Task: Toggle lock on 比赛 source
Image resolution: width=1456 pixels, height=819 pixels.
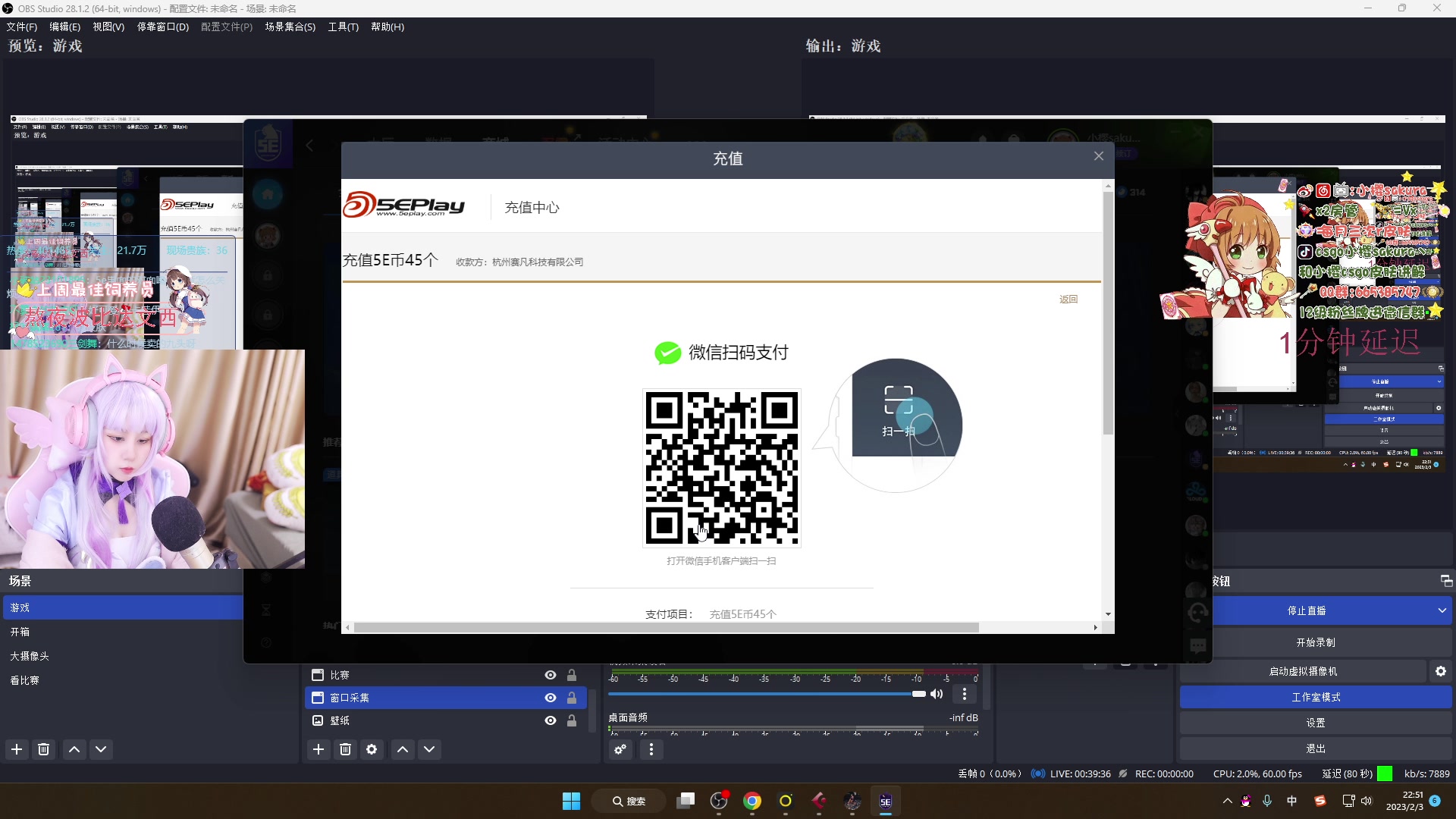Action: click(x=572, y=675)
